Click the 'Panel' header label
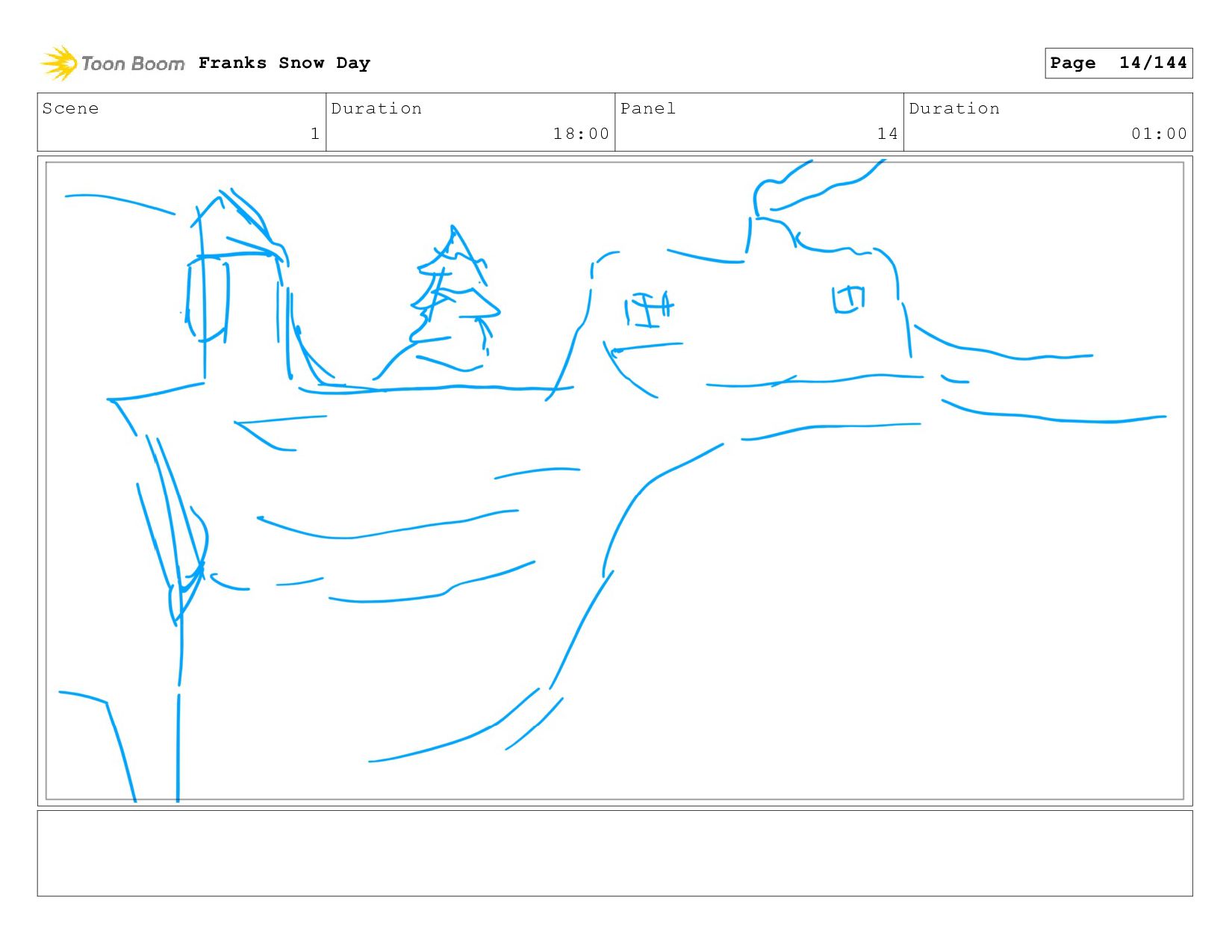 coord(648,108)
